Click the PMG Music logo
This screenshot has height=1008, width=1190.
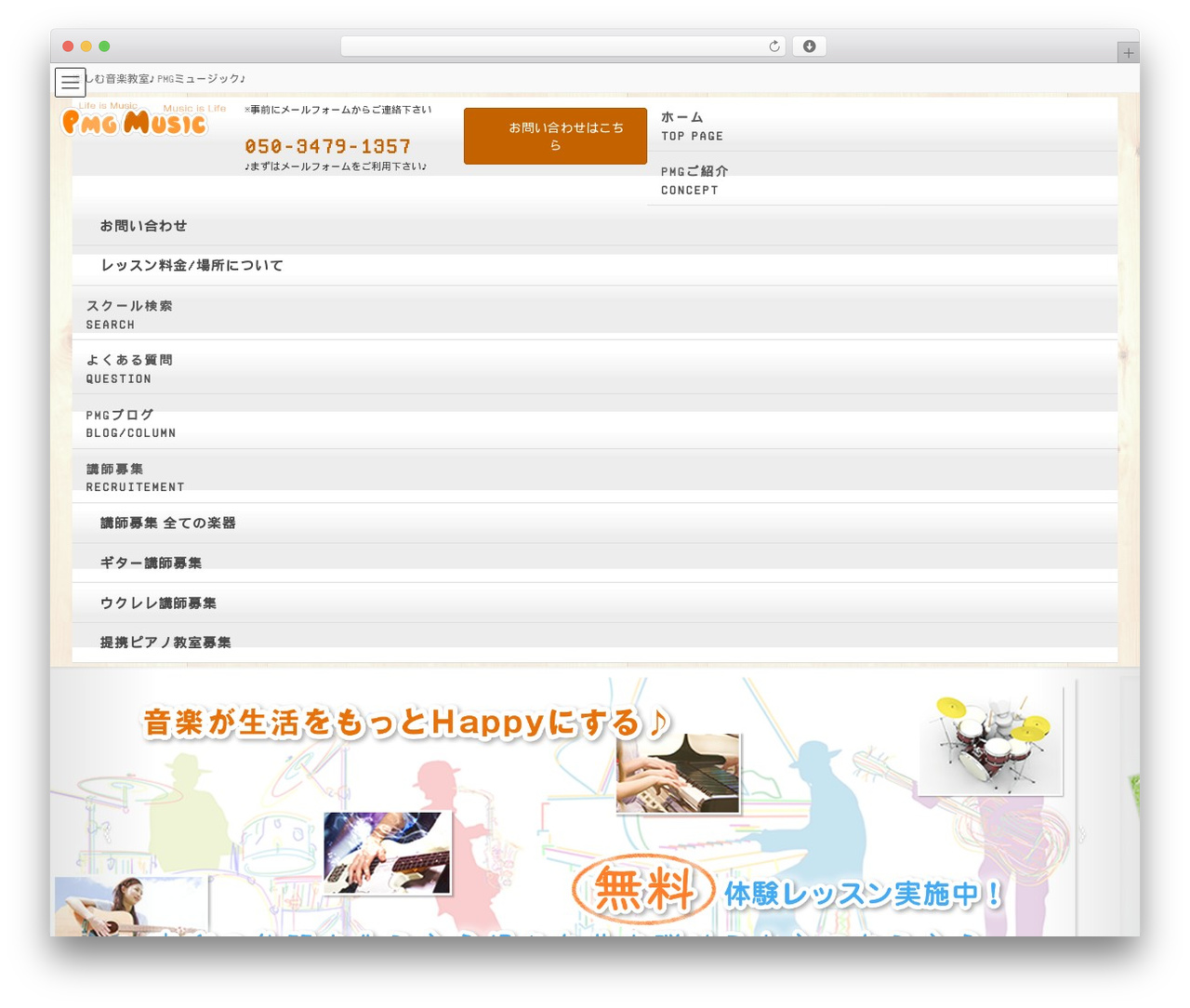(134, 121)
